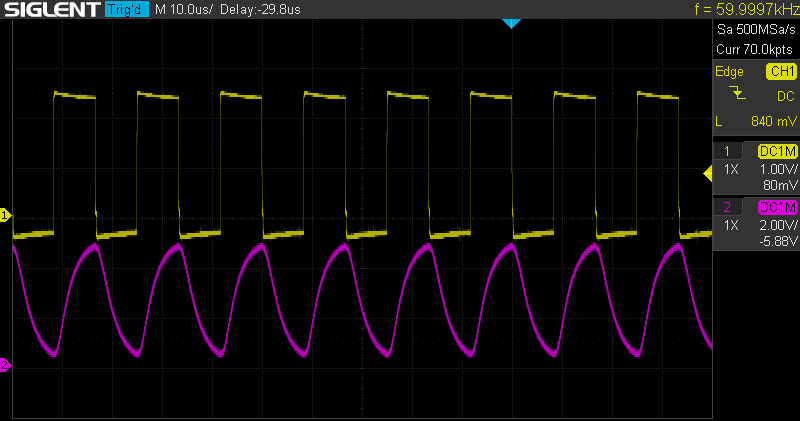Click the Edge trigger type label
This screenshot has width=800, height=421.
click(729, 71)
